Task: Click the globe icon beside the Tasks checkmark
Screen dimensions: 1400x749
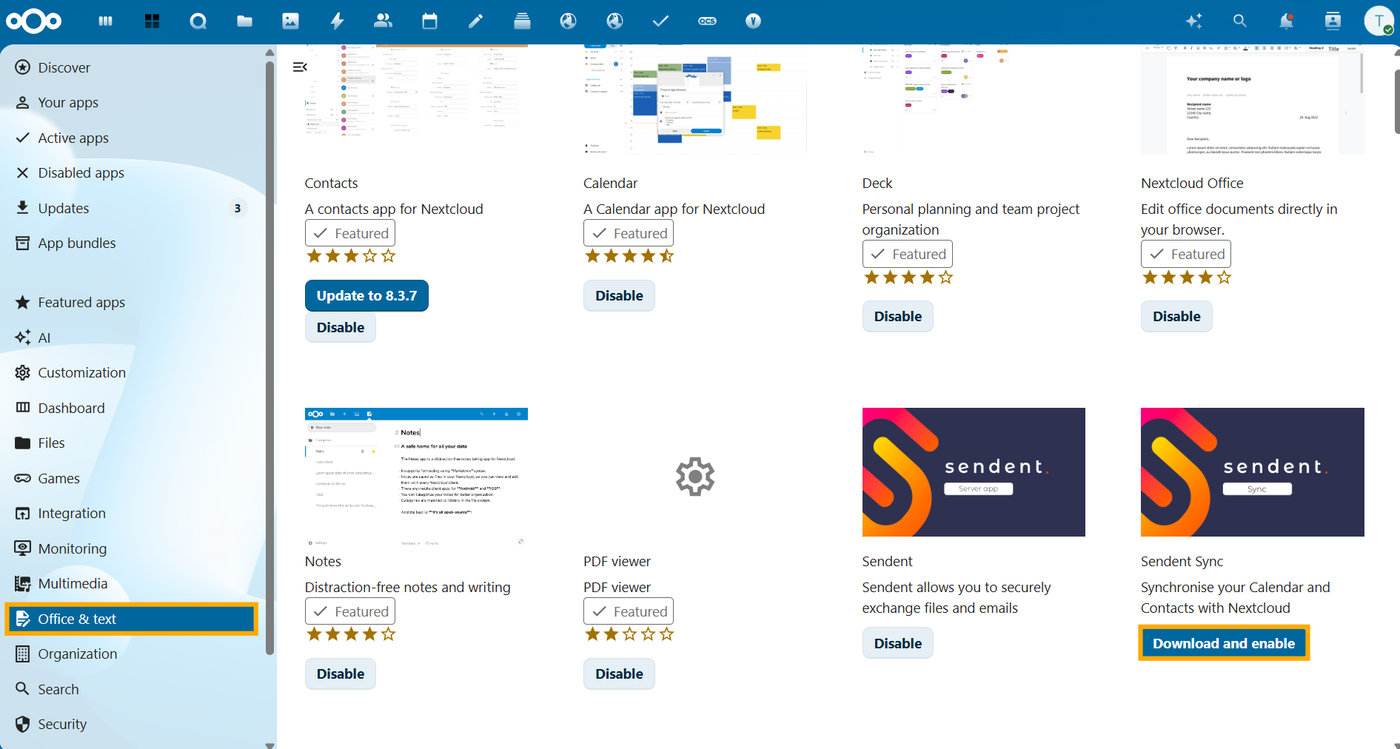Action: pos(614,21)
